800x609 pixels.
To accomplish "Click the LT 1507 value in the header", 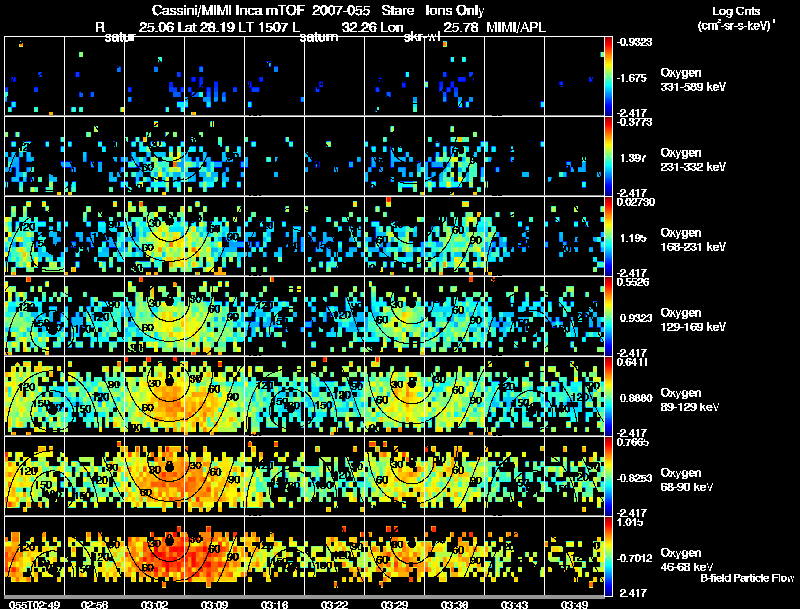I will pos(264,27).
